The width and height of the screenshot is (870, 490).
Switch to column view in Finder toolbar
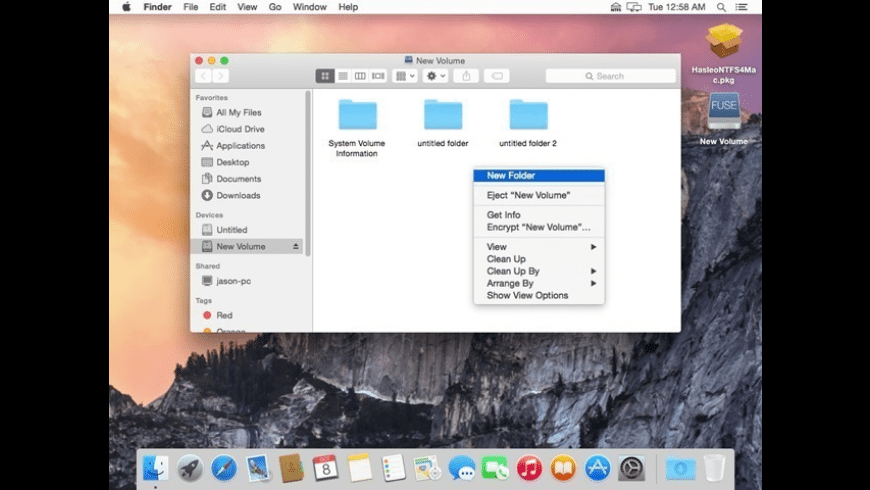(x=360, y=76)
